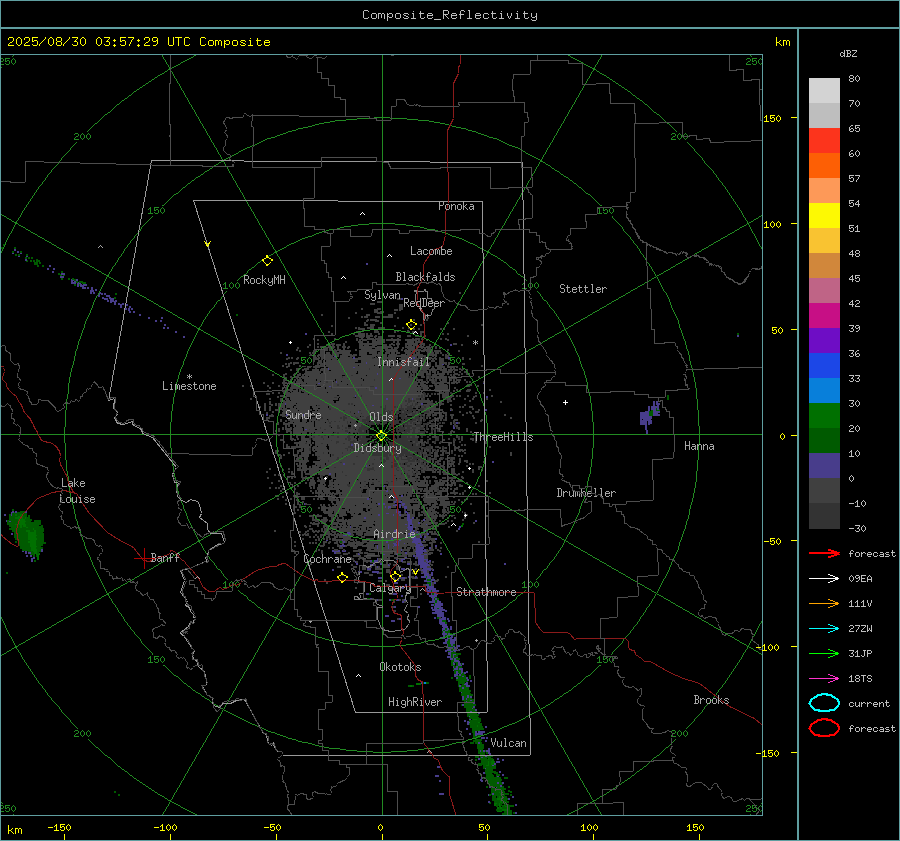900x841 pixels.
Task: Select the white 09EA arrow legend icon
Action: [824, 578]
